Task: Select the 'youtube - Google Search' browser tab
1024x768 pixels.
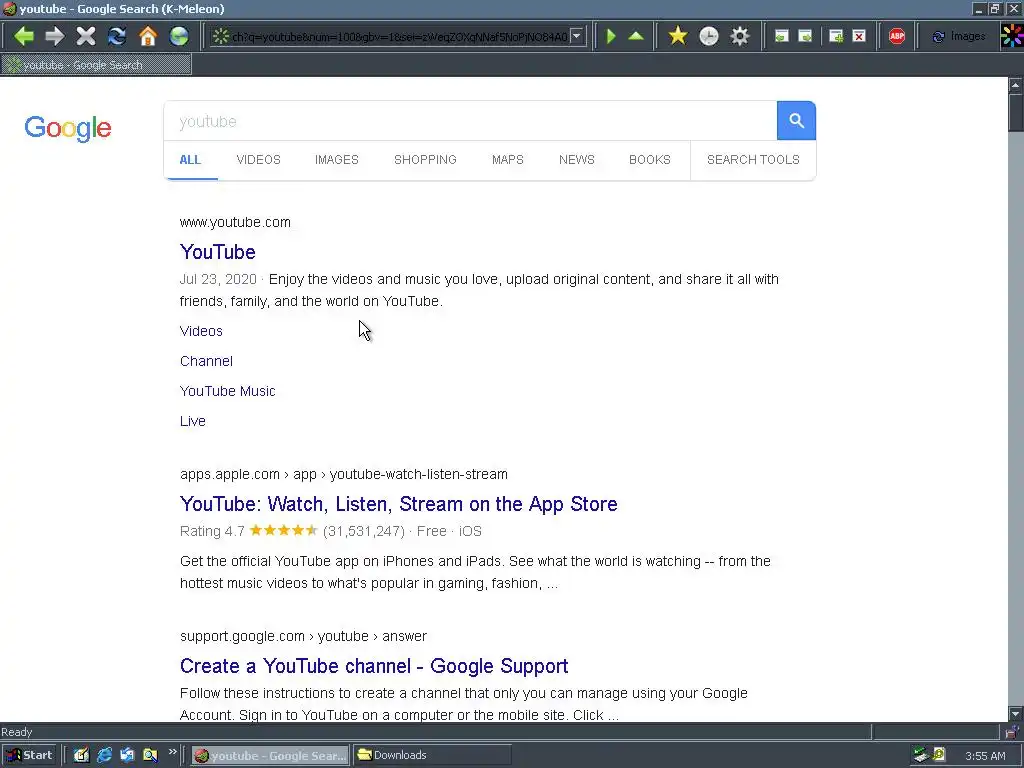Action: click(x=96, y=65)
